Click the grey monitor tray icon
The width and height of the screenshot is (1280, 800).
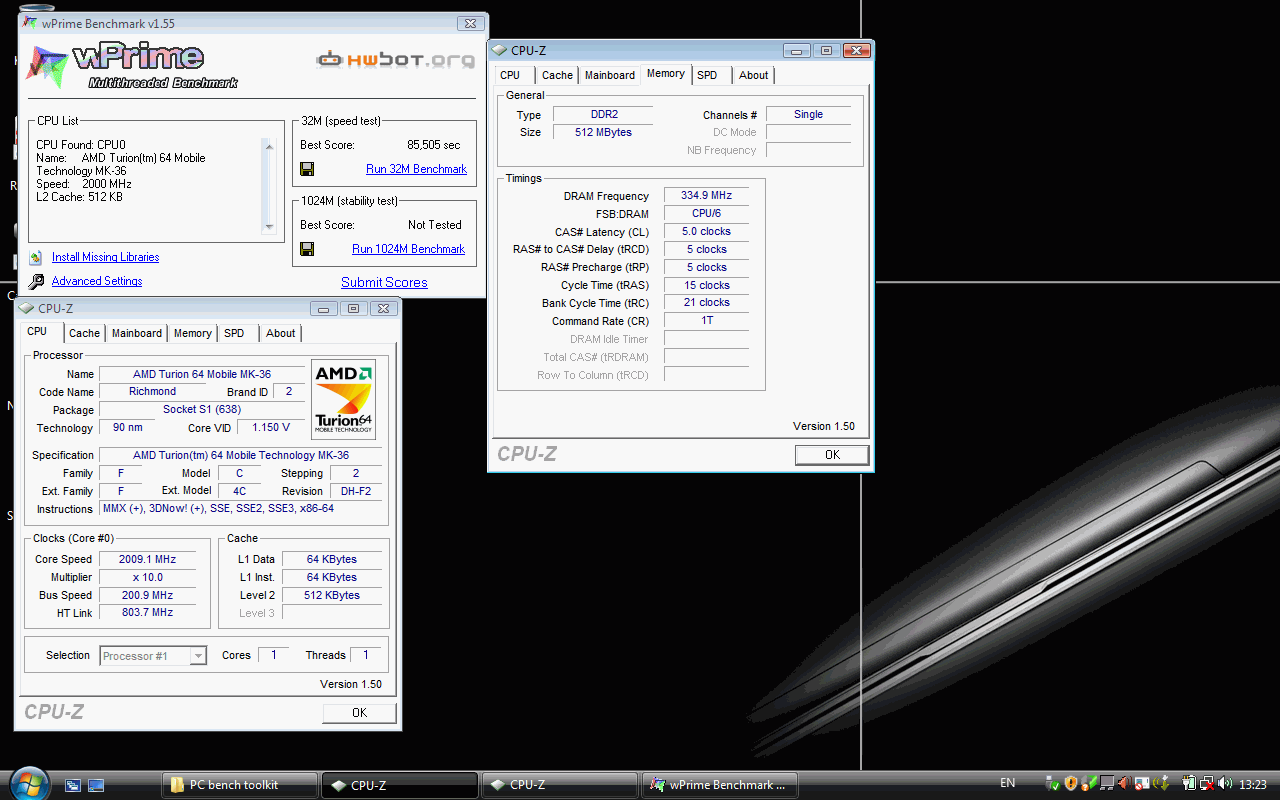(1107, 783)
